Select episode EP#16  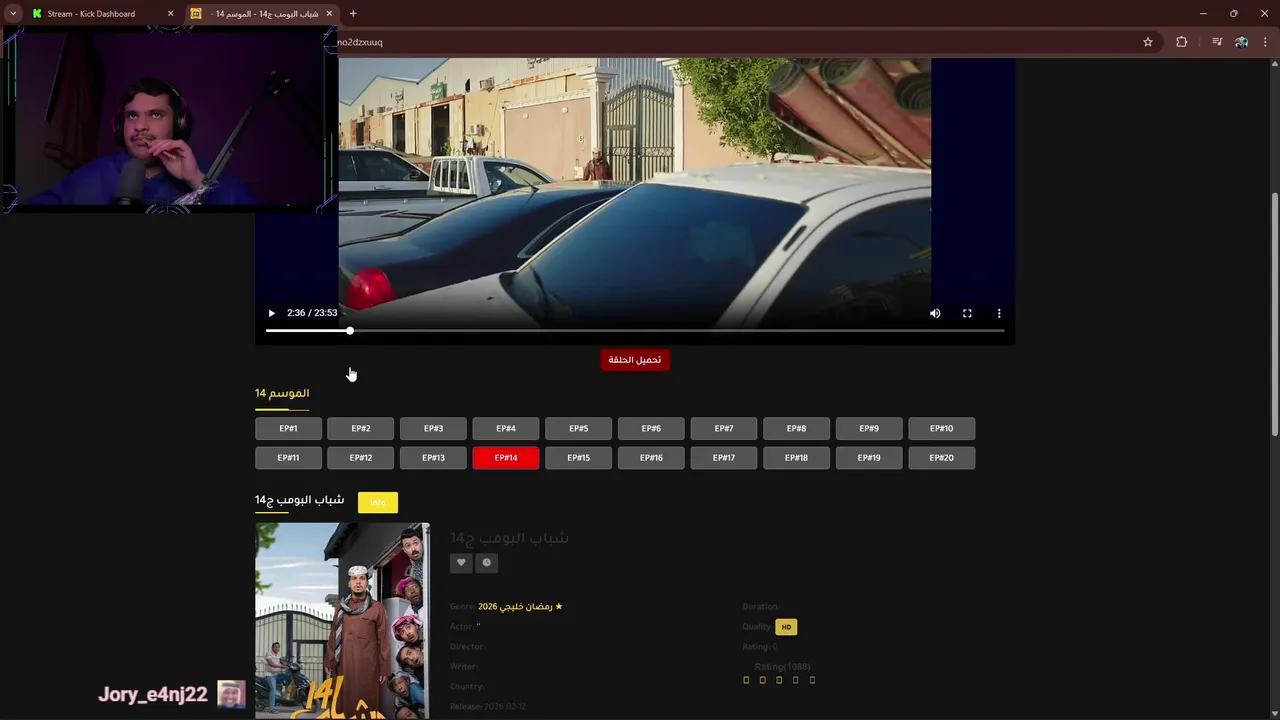651,458
